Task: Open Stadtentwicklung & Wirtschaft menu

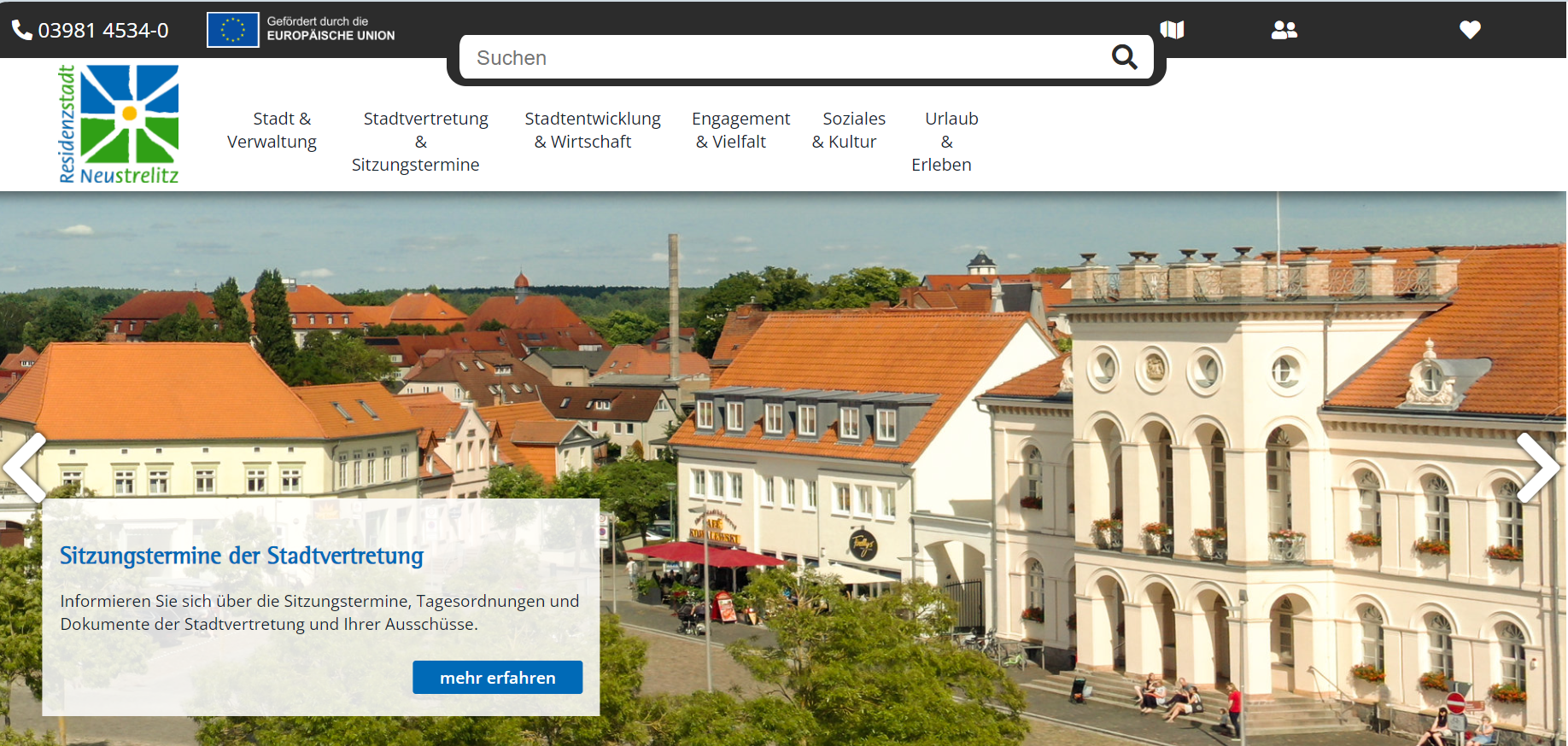Action: [x=593, y=130]
